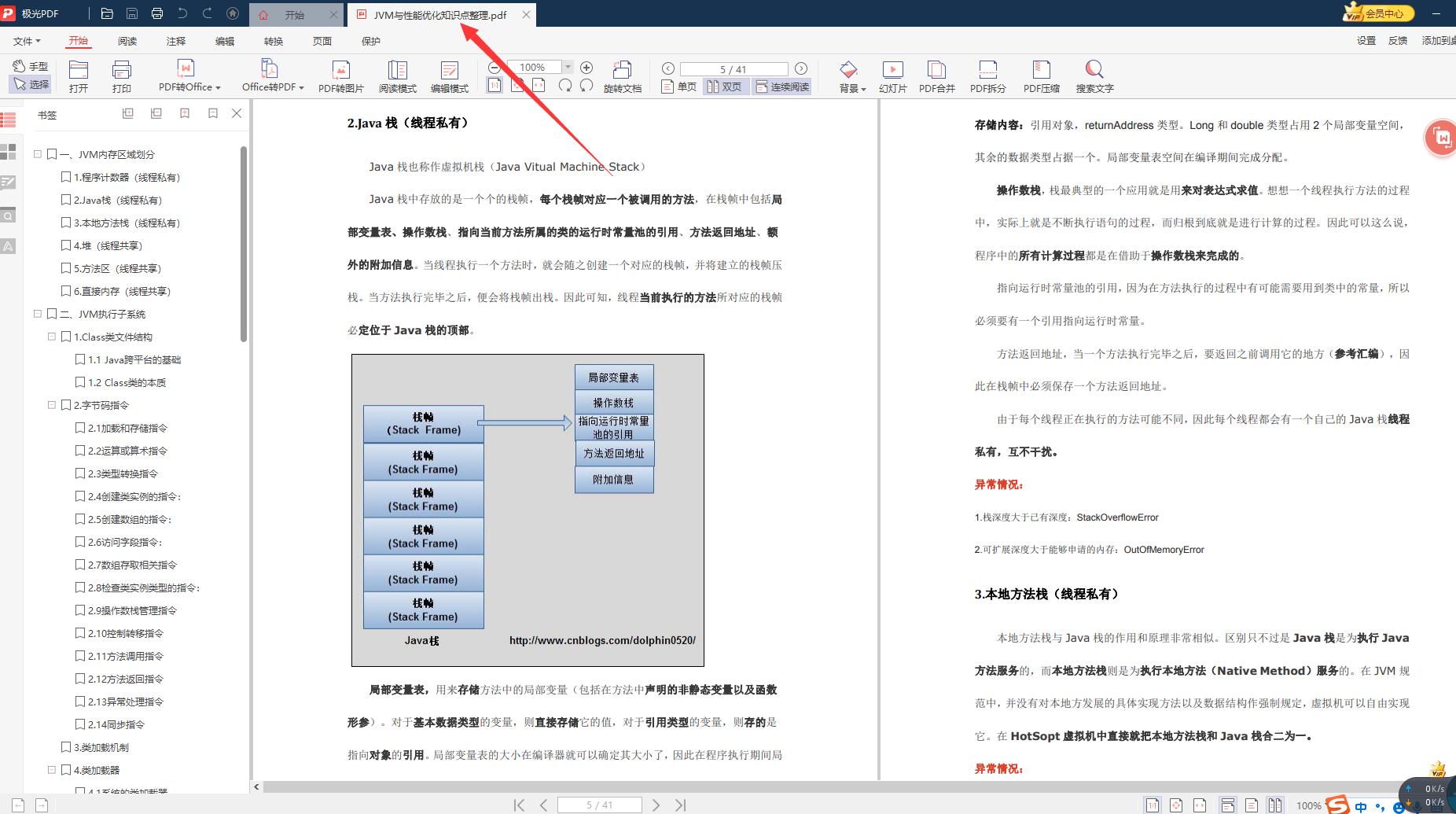The height and width of the screenshot is (814, 1456).
Task: Switch to the 保护 ribbon tab
Action: pos(371,41)
